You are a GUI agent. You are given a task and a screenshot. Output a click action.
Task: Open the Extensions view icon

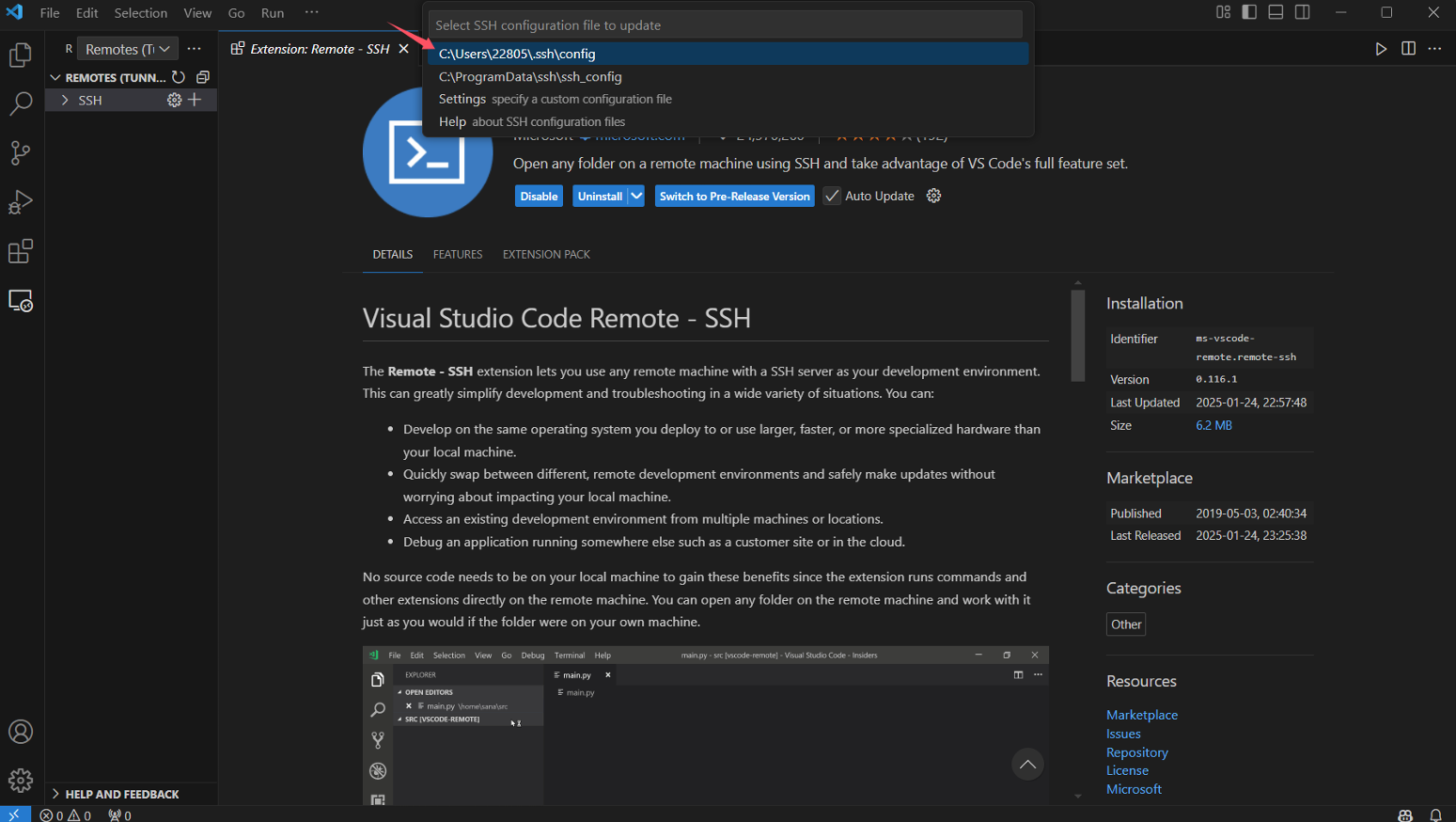(20, 251)
